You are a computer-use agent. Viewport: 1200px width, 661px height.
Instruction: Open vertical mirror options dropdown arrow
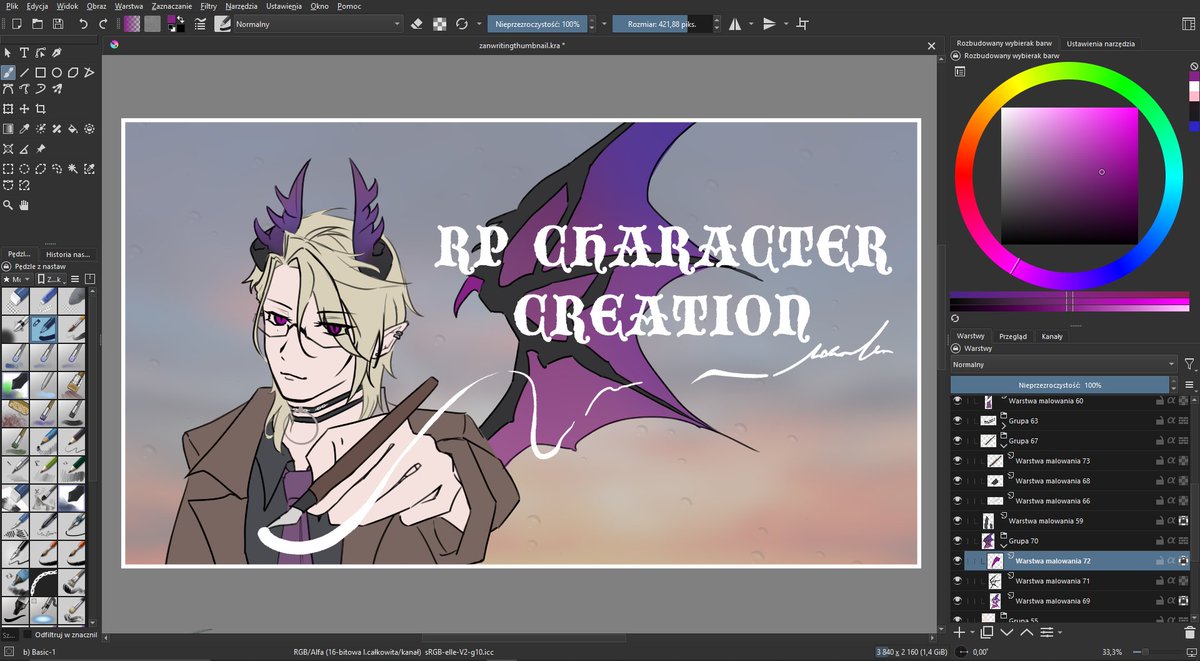point(786,24)
